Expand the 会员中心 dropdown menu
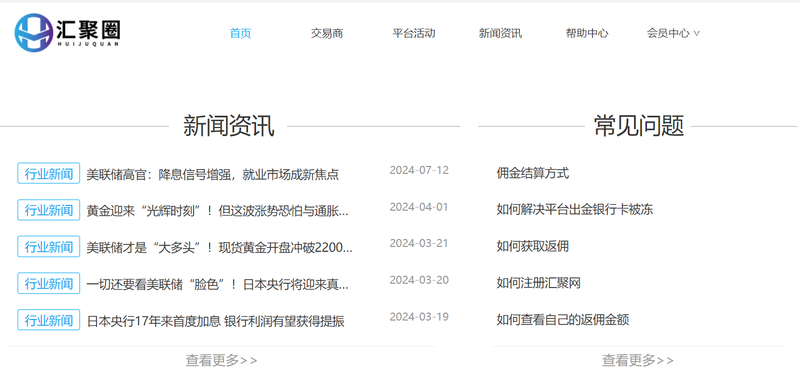800x375 pixels. (x=673, y=34)
